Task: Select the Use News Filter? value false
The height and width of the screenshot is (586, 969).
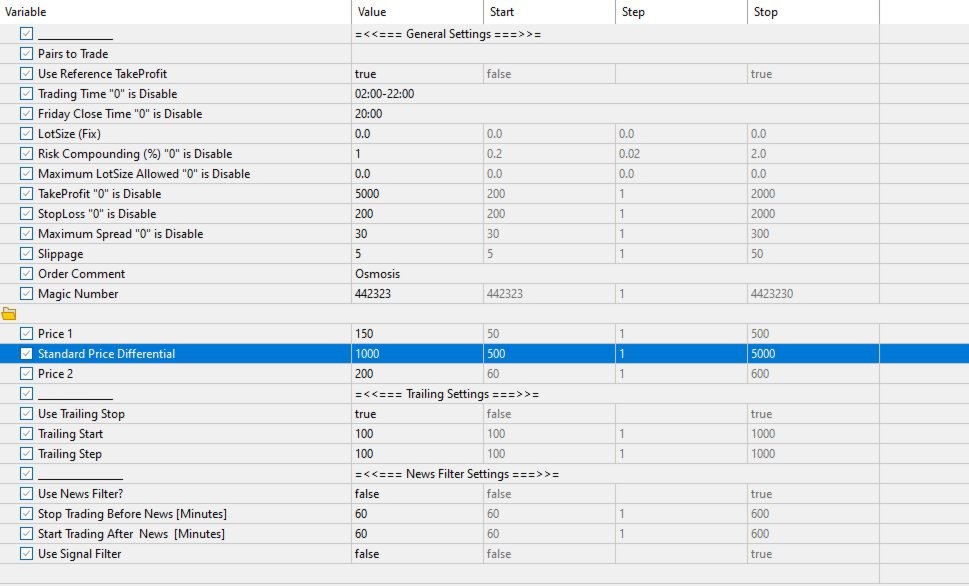Action: coord(367,493)
